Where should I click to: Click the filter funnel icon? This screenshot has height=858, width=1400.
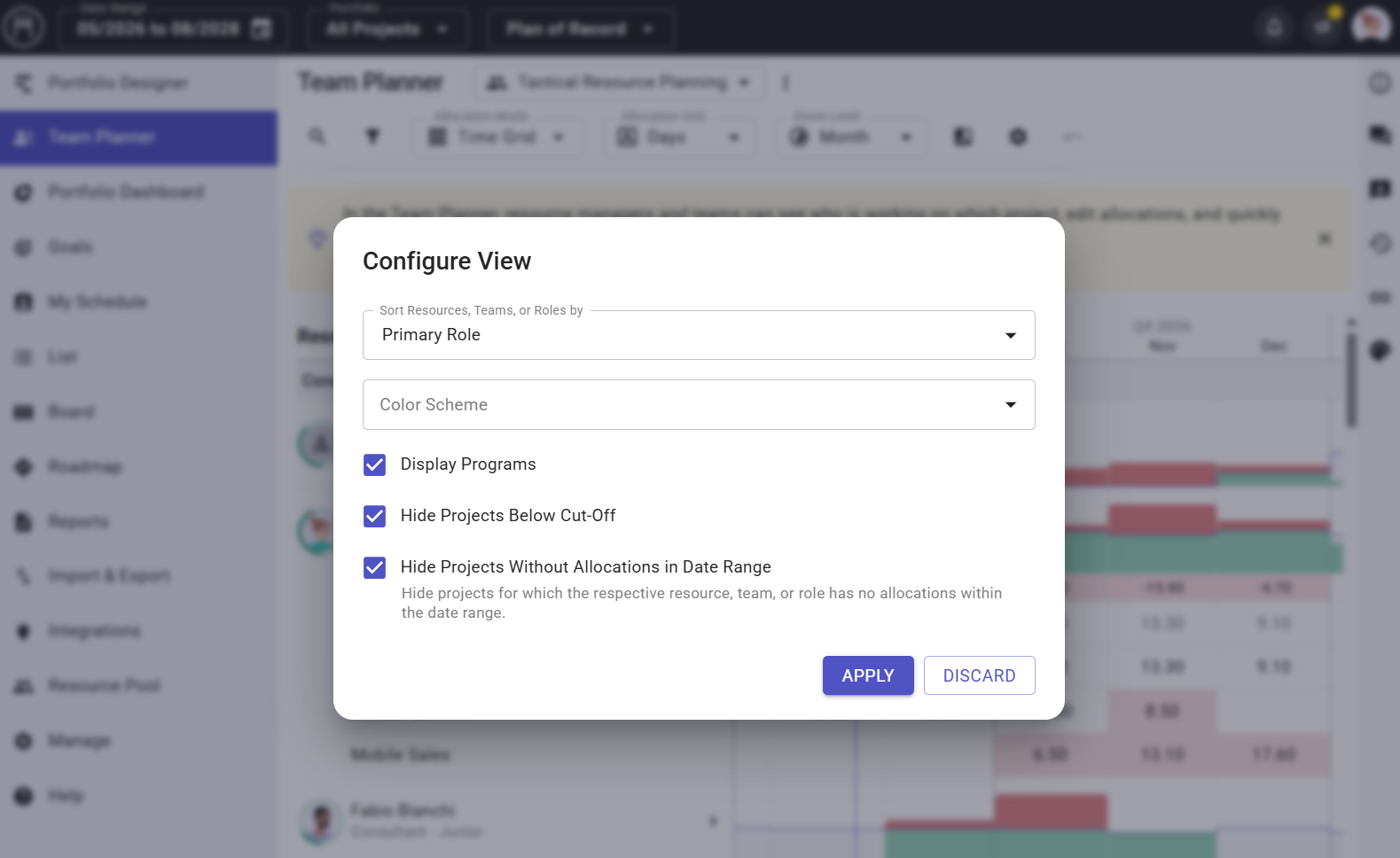372,136
